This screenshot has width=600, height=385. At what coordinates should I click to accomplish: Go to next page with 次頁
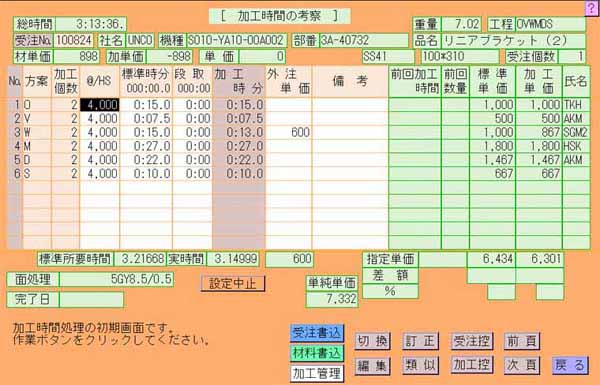[x=522, y=365]
